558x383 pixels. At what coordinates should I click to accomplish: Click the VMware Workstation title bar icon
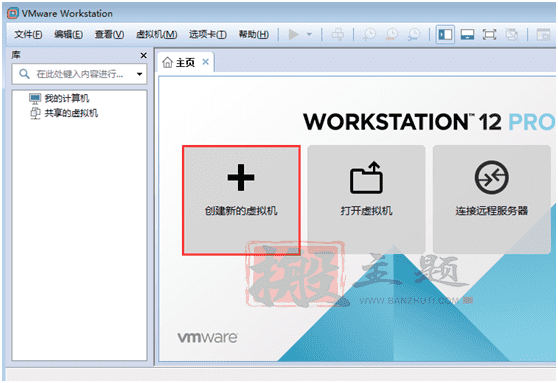coord(13,13)
